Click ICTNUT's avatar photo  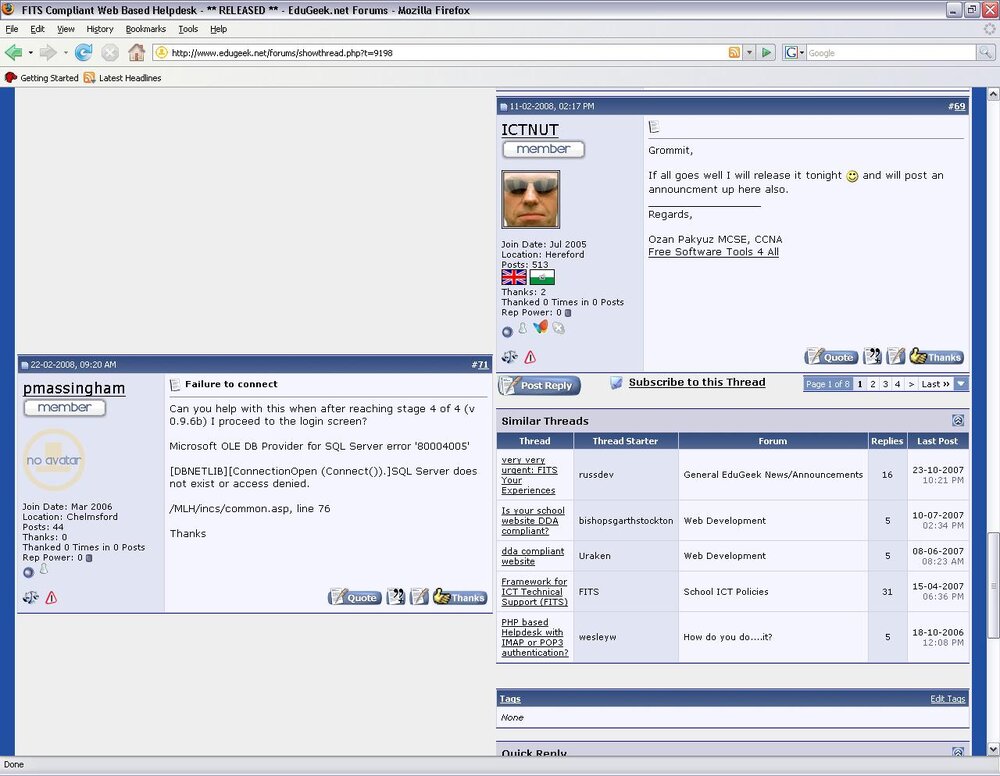click(x=531, y=200)
